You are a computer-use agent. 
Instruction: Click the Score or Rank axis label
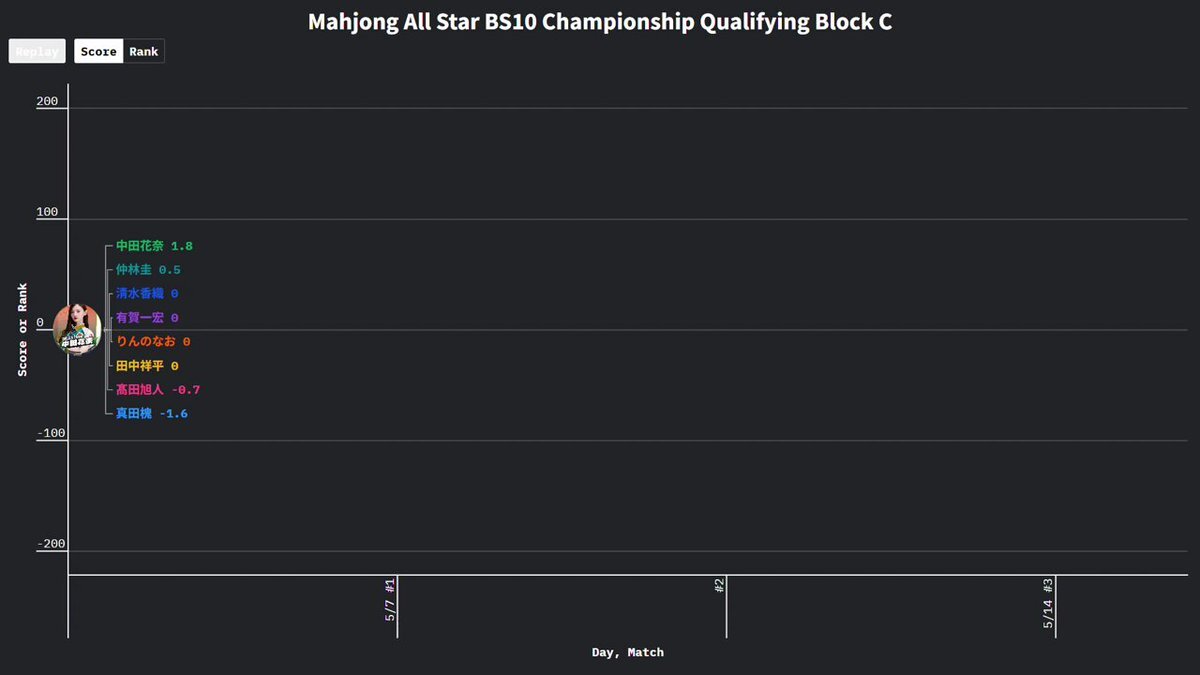coord(22,330)
